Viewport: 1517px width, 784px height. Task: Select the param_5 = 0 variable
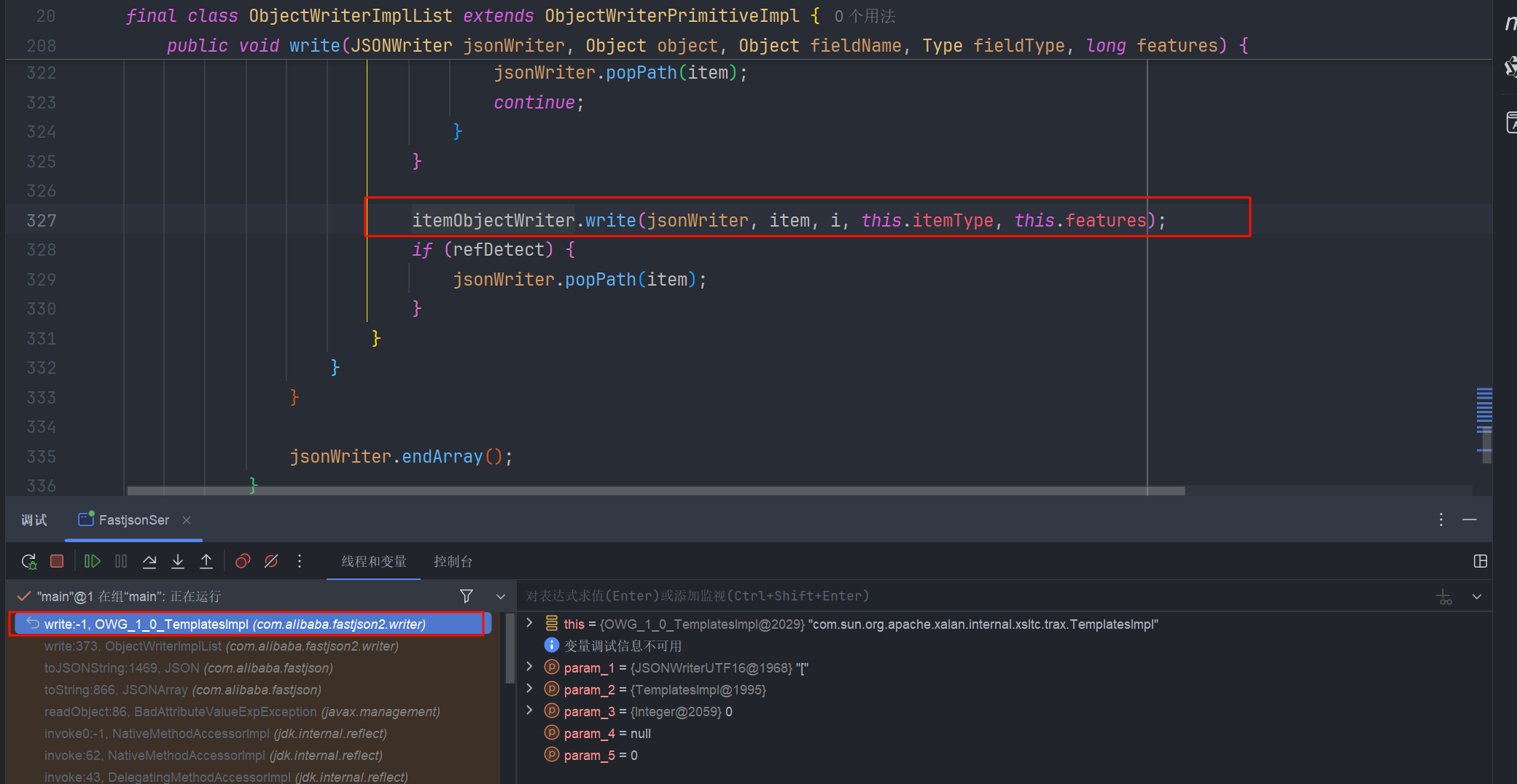[x=601, y=756]
